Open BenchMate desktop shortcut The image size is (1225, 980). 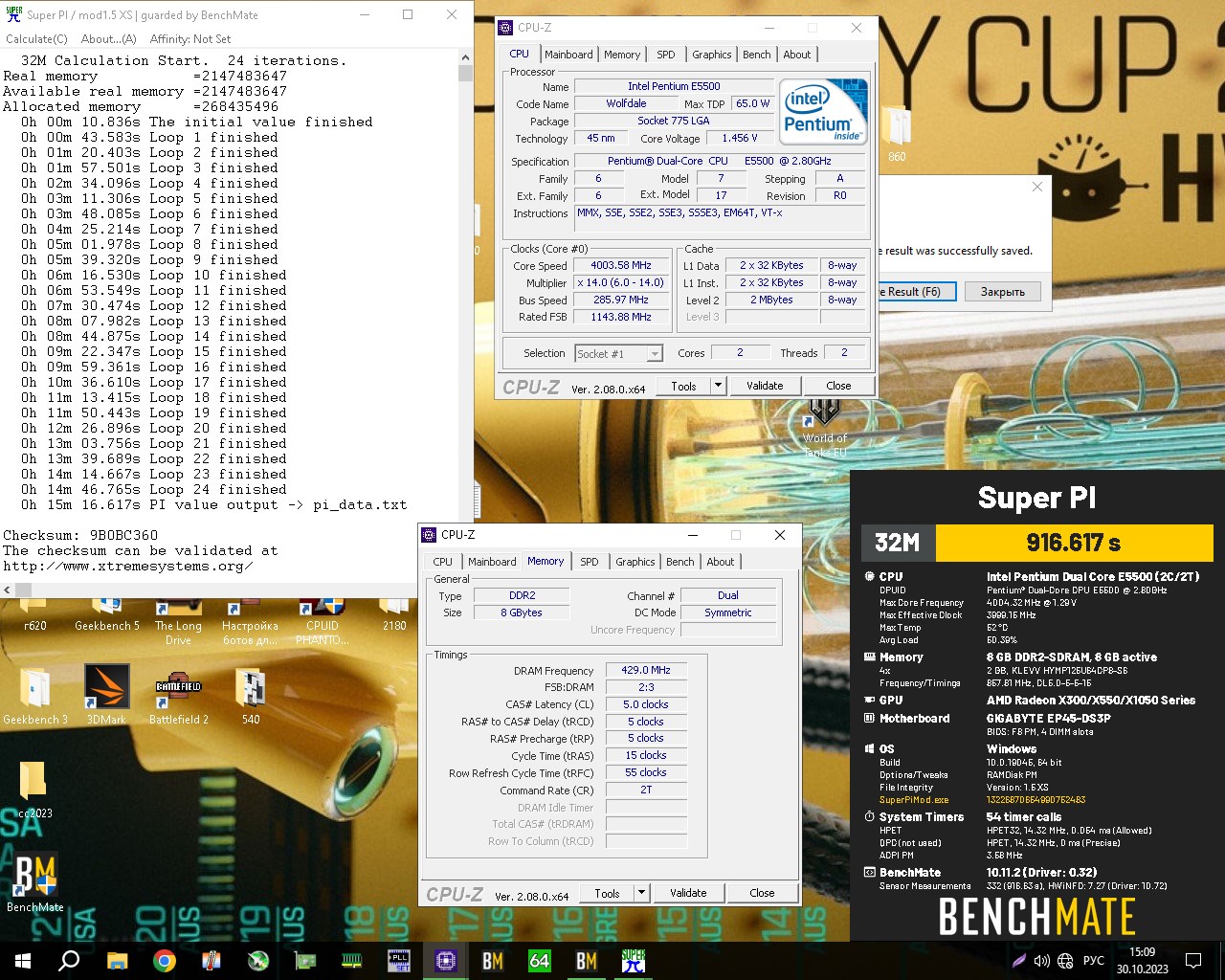[35, 882]
